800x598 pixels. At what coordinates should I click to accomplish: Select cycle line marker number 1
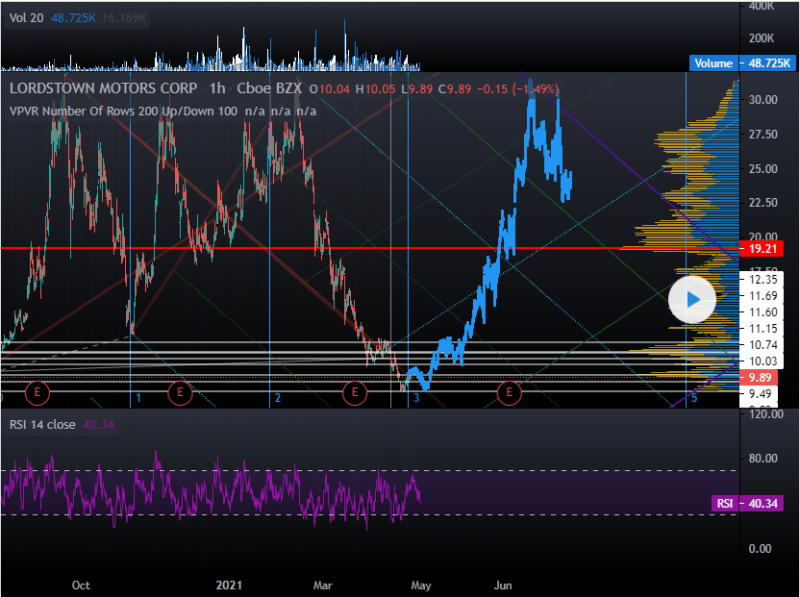tap(138, 398)
